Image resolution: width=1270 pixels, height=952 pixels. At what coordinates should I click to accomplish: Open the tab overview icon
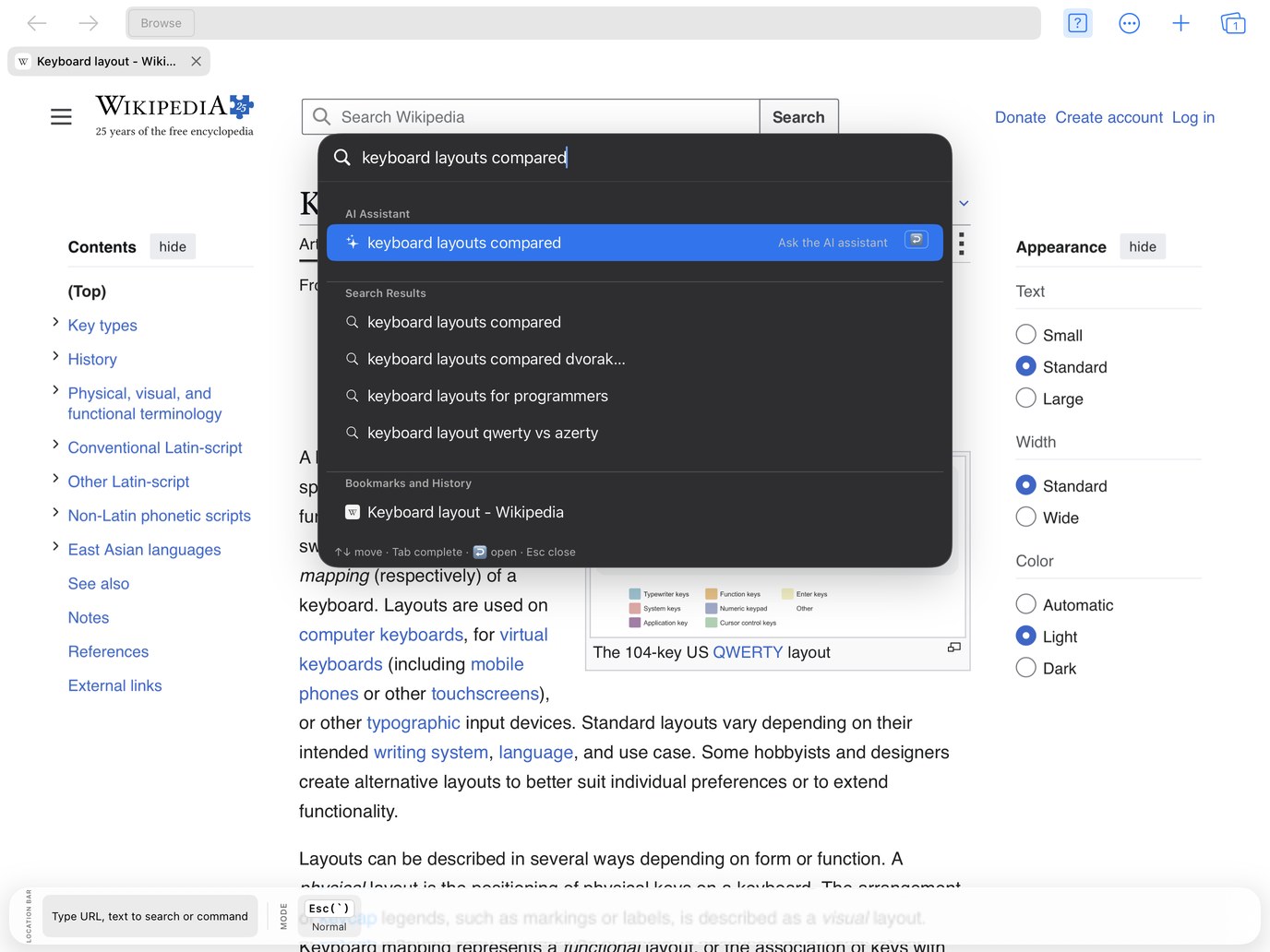click(1233, 23)
